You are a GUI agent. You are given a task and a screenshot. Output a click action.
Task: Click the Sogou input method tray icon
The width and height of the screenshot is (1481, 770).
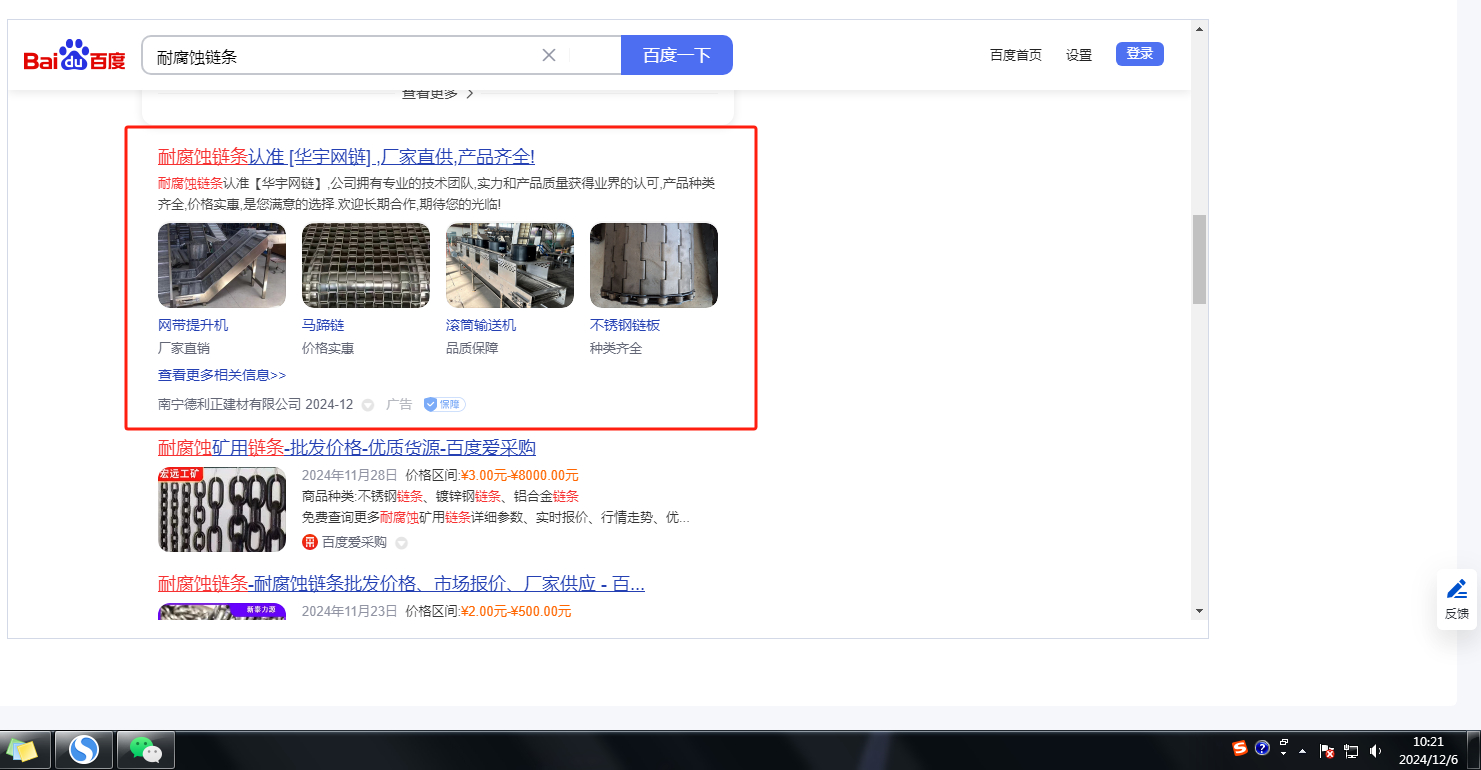coord(1240,748)
